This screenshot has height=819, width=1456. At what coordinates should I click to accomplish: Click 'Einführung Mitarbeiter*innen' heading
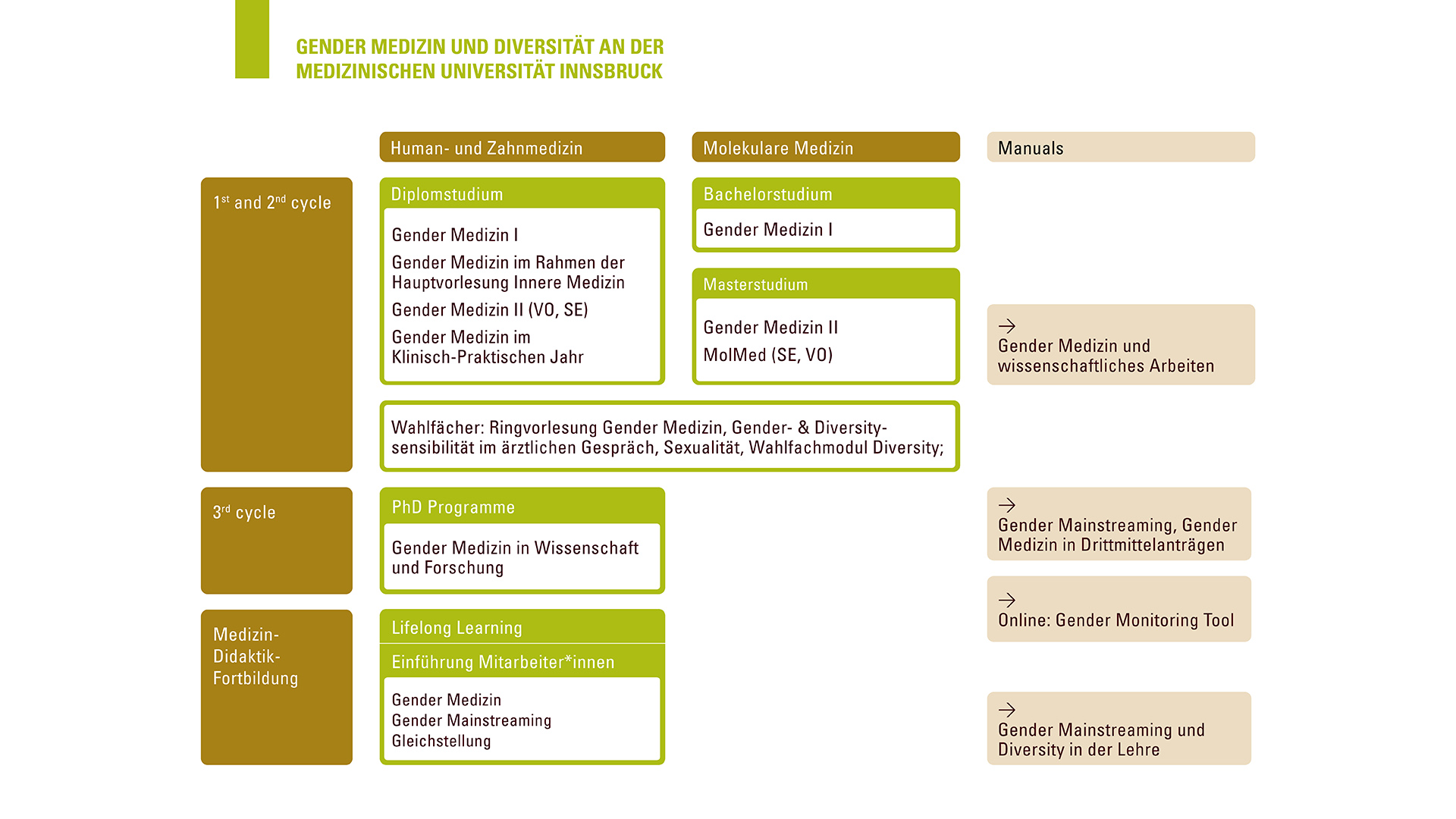point(503,662)
